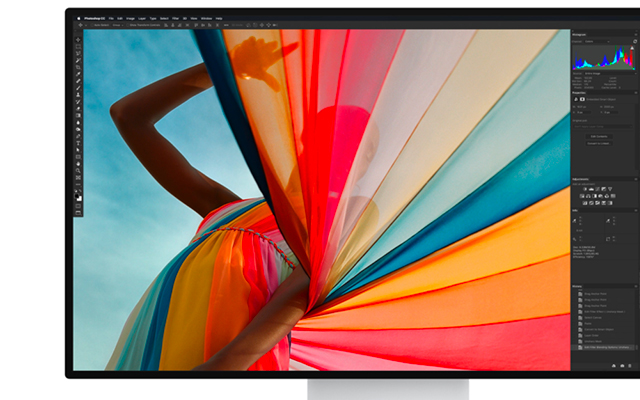Open the Adjustments panel menu
The height and width of the screenshot is (400, 640).
(636, 179)
